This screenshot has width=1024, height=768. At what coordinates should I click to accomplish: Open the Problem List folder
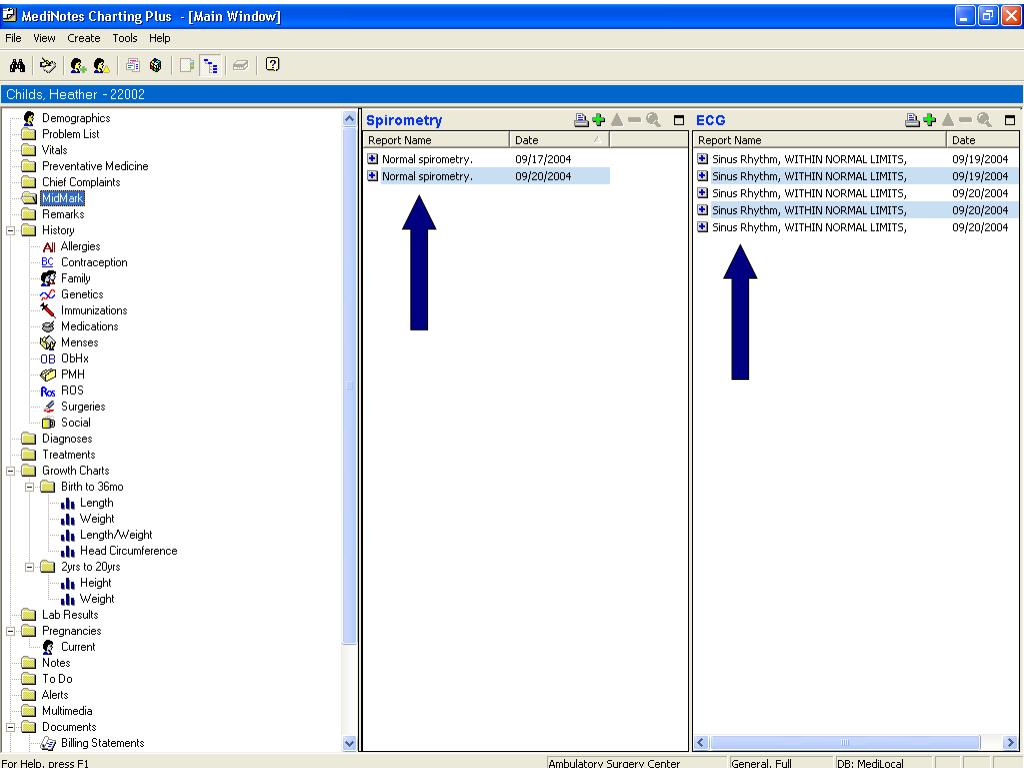tap(71, 134)
